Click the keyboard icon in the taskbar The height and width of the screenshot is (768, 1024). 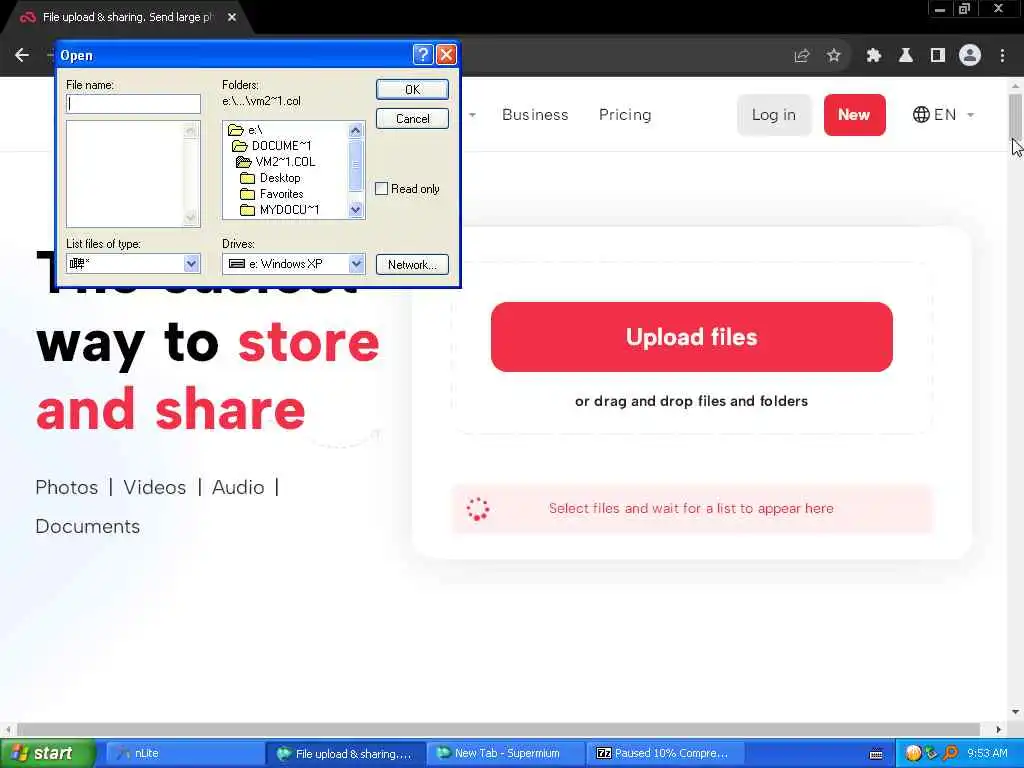pos(876,754)
